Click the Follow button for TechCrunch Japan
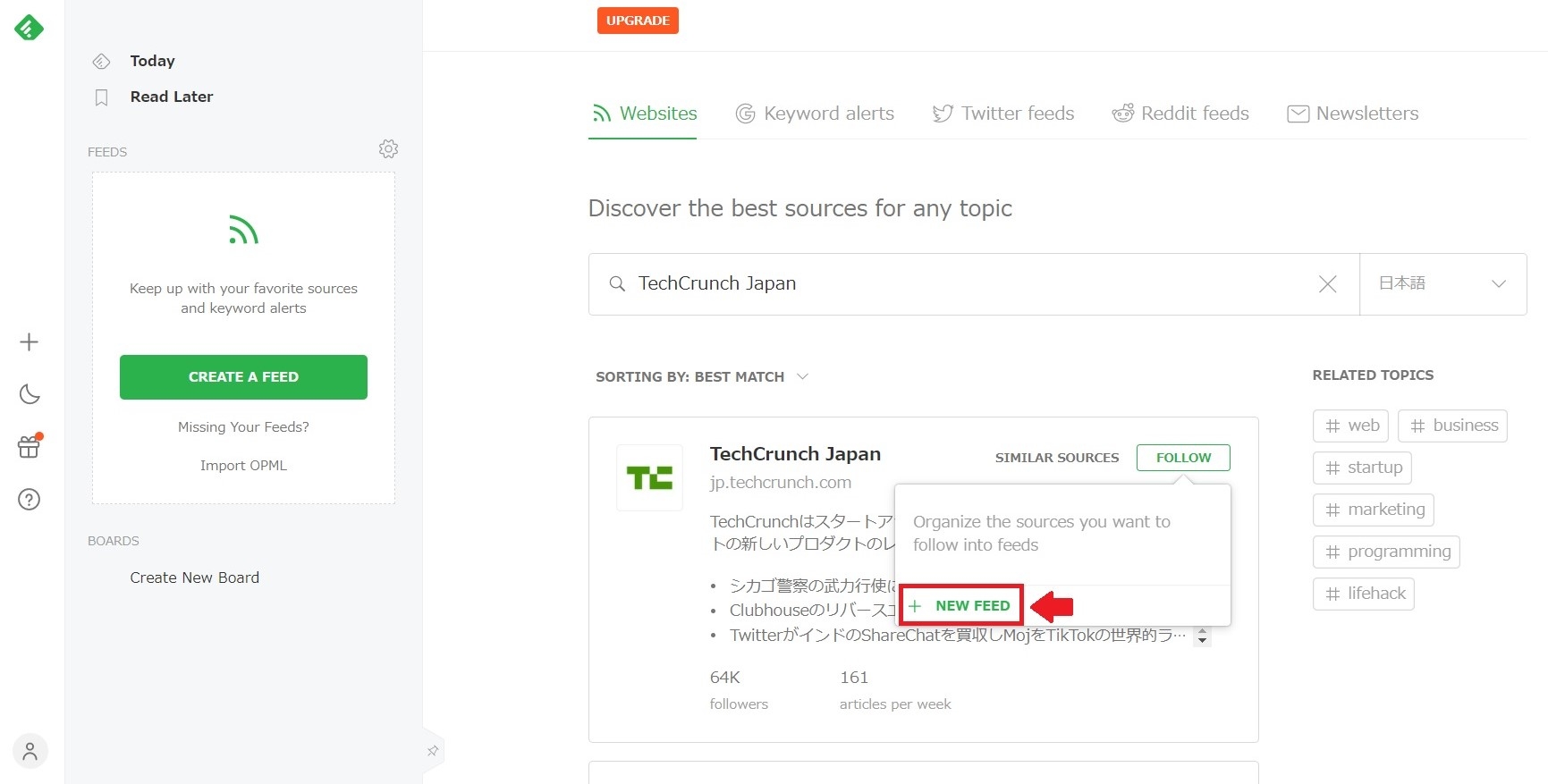 [1182, 458]
